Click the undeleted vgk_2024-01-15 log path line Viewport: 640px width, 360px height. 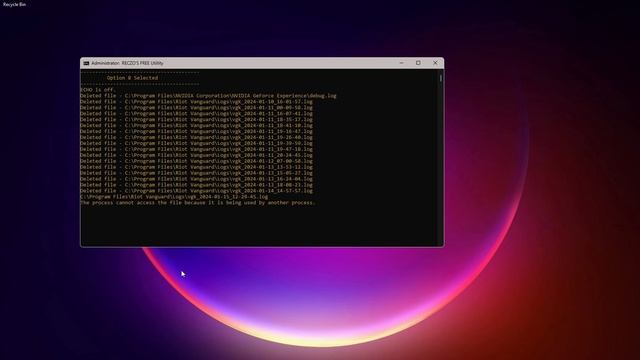click(x=174, y=197)
